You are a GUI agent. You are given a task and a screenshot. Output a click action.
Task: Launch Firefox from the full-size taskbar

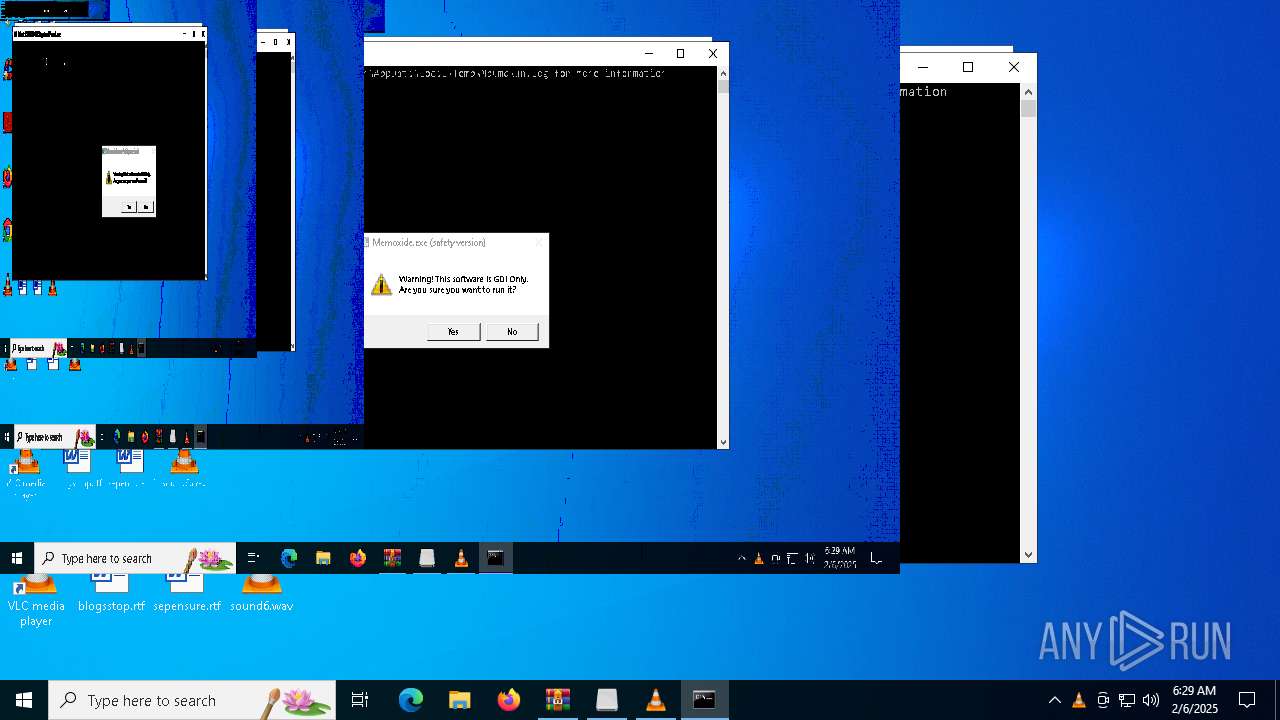point(509,700)
